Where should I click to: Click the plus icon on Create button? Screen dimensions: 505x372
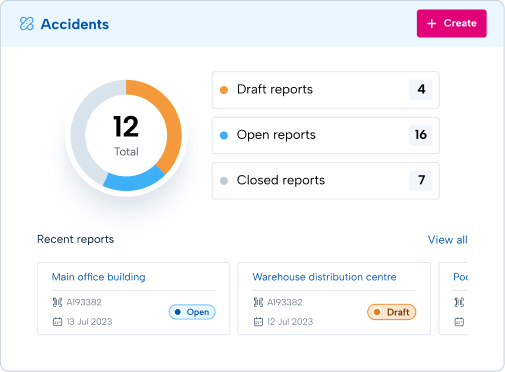(x=432, y=23)
